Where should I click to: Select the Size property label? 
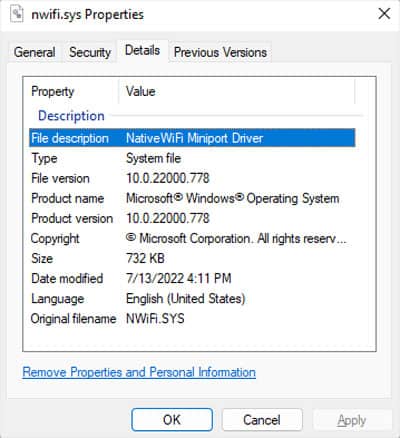42,258
